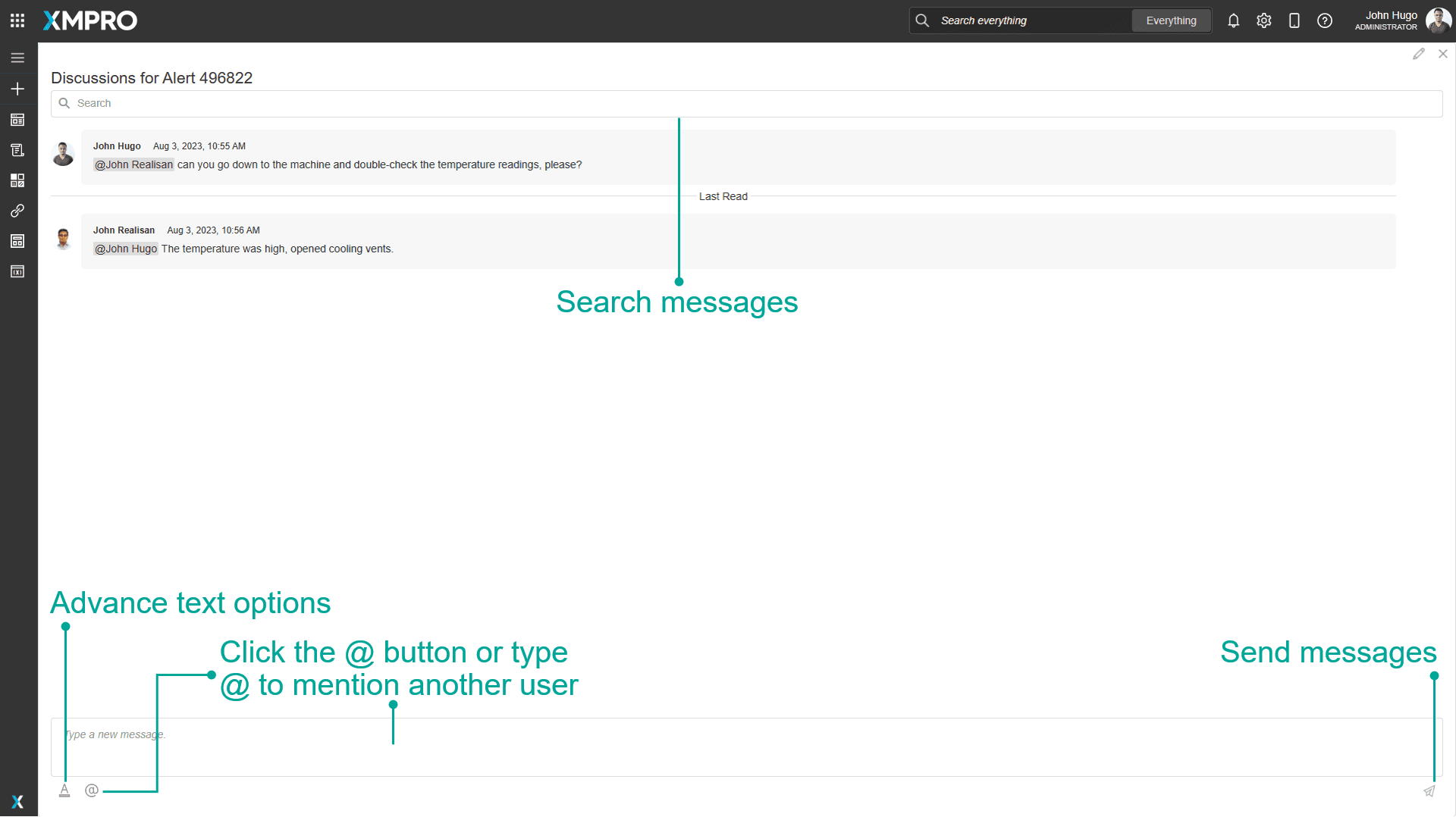Open the Everything search scope dropdown
The width and height of the screenshot is (1456, 817).
[1171, 20]
